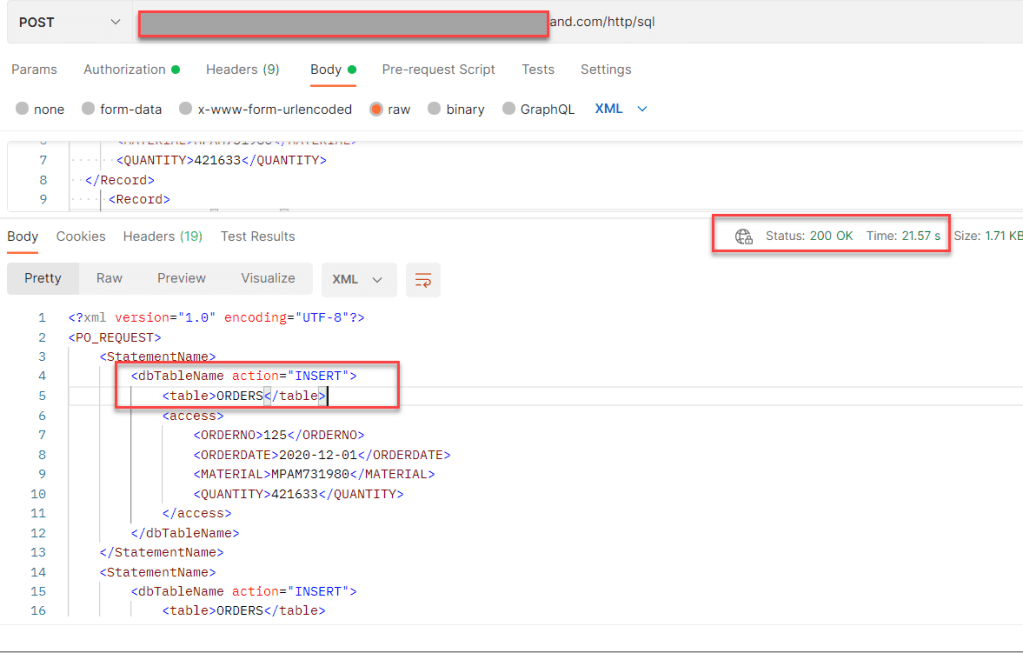Click the Raw response view button
This screenshot has width=1023, height=653.
(x=109, y=279)
